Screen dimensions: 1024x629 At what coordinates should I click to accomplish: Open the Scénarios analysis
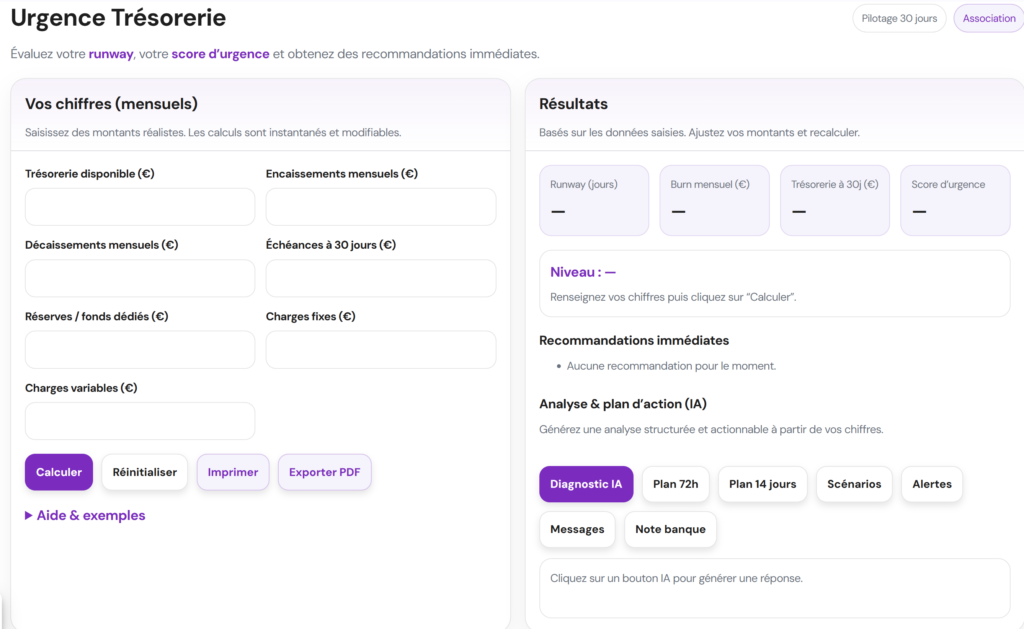point(854,484)
